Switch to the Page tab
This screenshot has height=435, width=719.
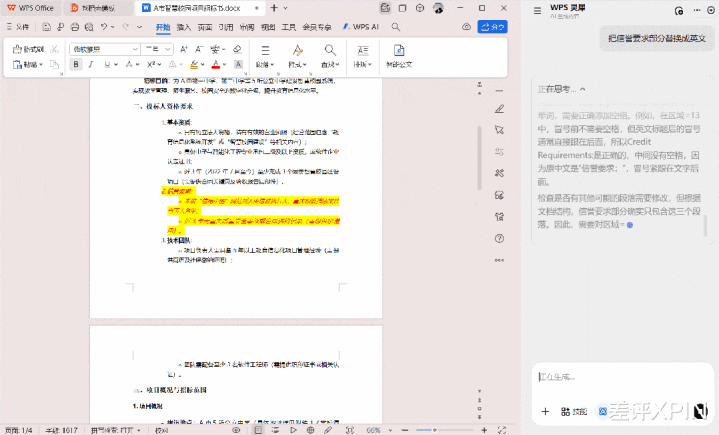(205, 27)
